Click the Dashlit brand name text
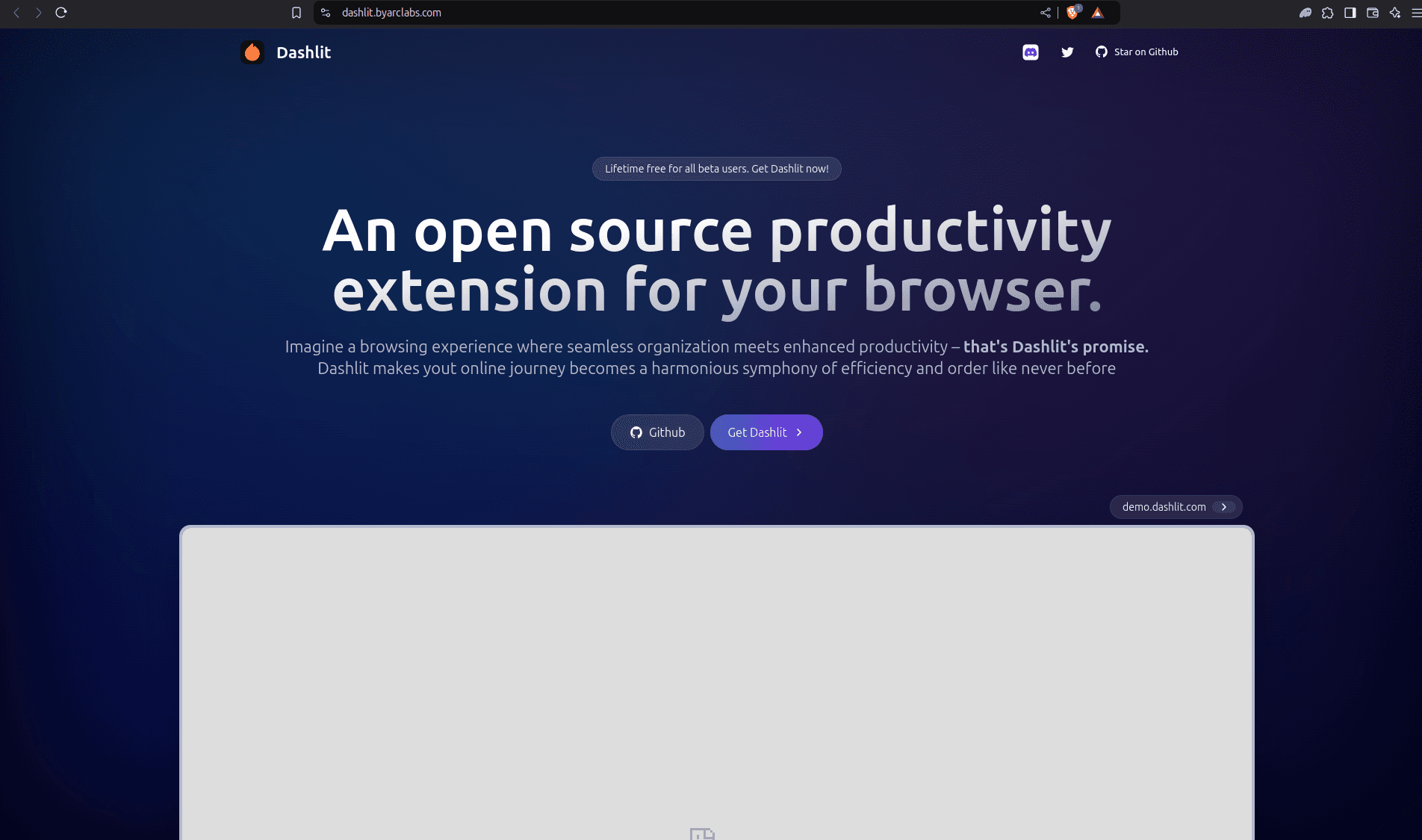 click(x=303, y=52)
